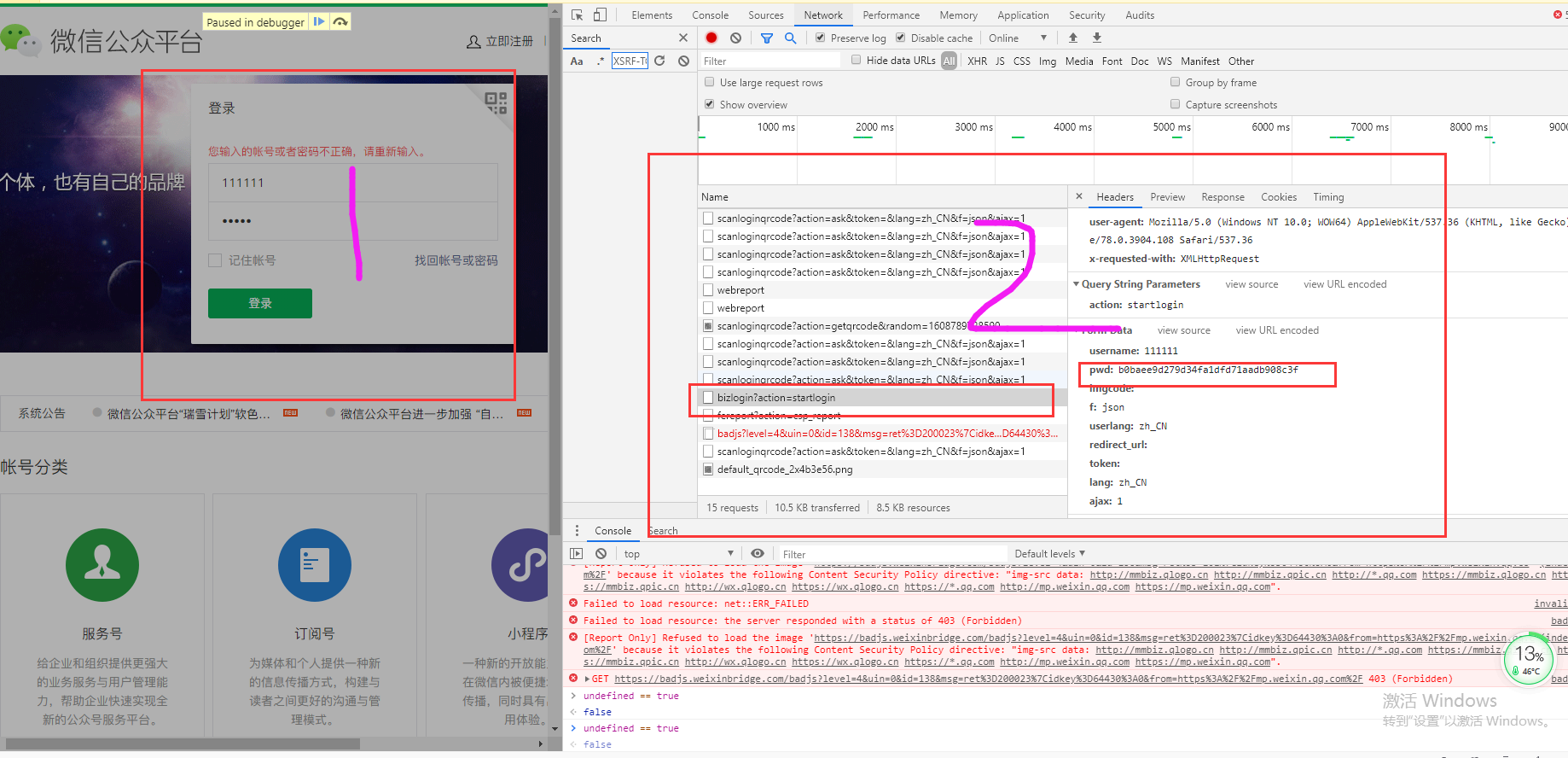Click the username field containing 111111
The image size is (1568, 758).
tap(353, 183)
